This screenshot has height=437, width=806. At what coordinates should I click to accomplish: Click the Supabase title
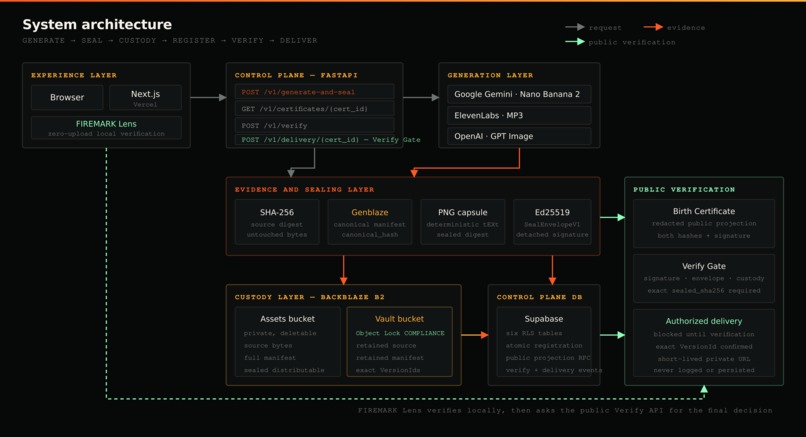point(544,319)
